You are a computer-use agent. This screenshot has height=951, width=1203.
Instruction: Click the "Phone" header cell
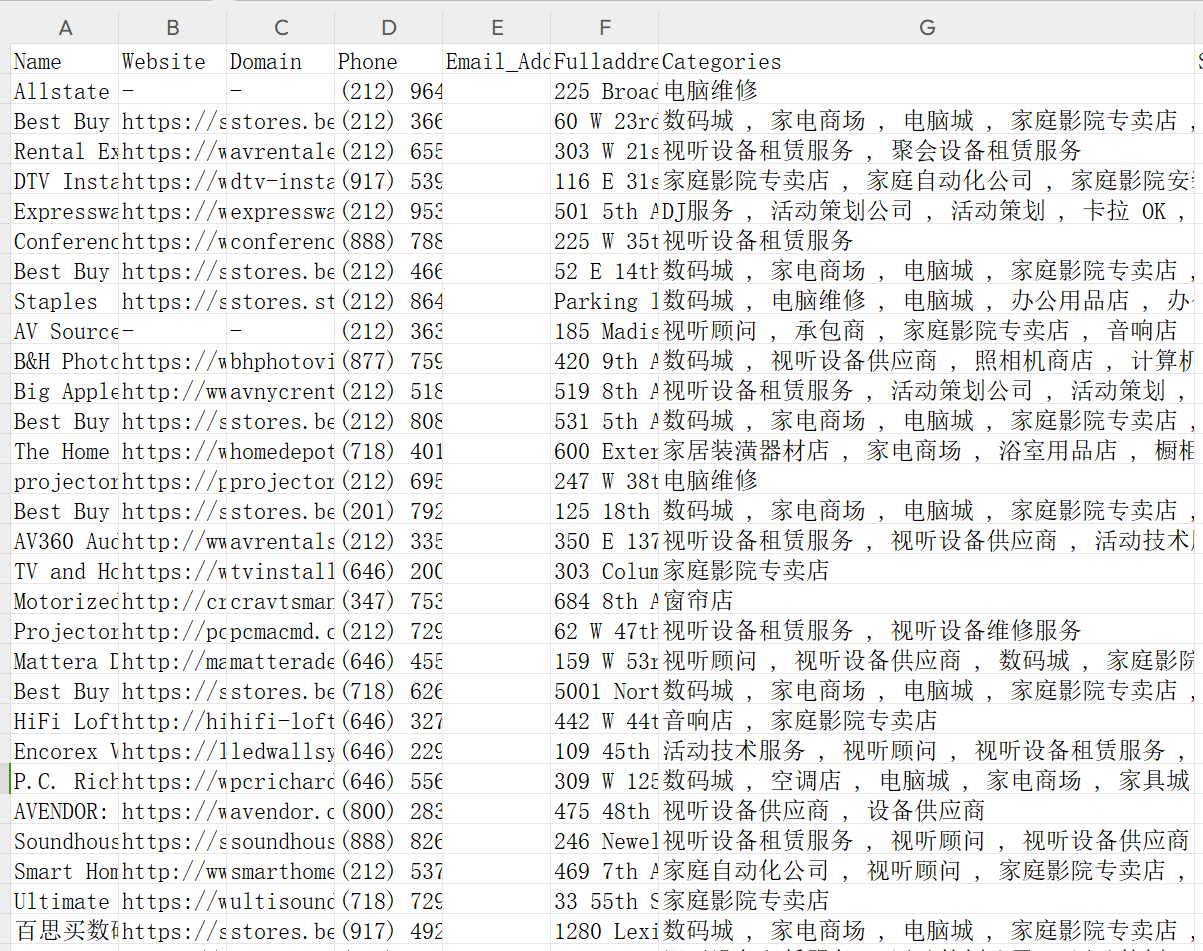(389, 61)
